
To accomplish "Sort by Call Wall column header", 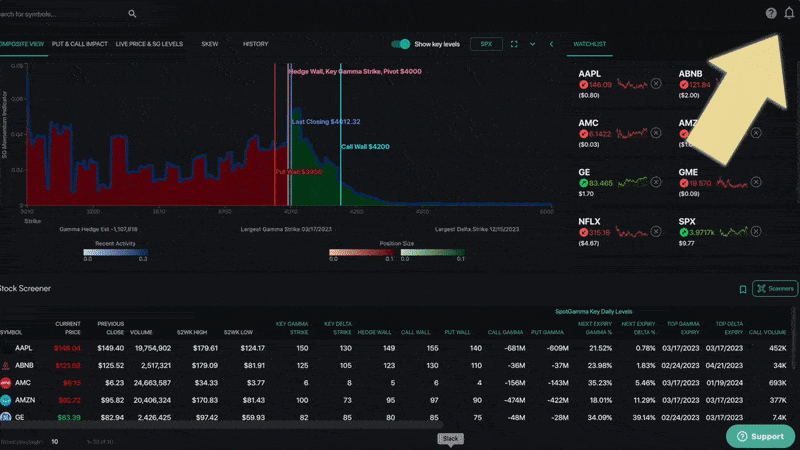I will 415,333.
